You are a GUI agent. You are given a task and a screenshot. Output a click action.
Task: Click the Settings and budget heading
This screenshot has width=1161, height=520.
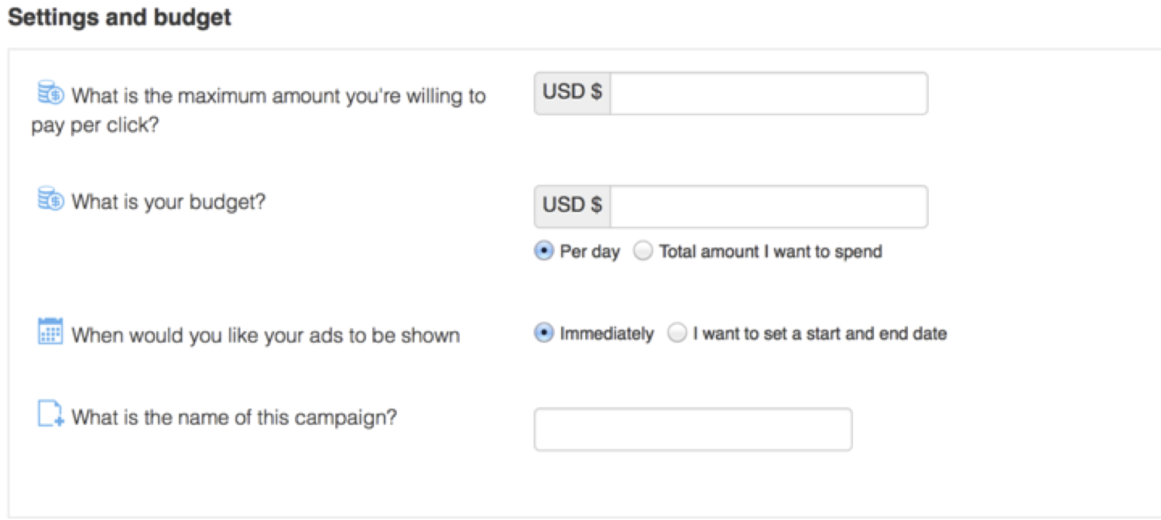[x=120, y=18]
